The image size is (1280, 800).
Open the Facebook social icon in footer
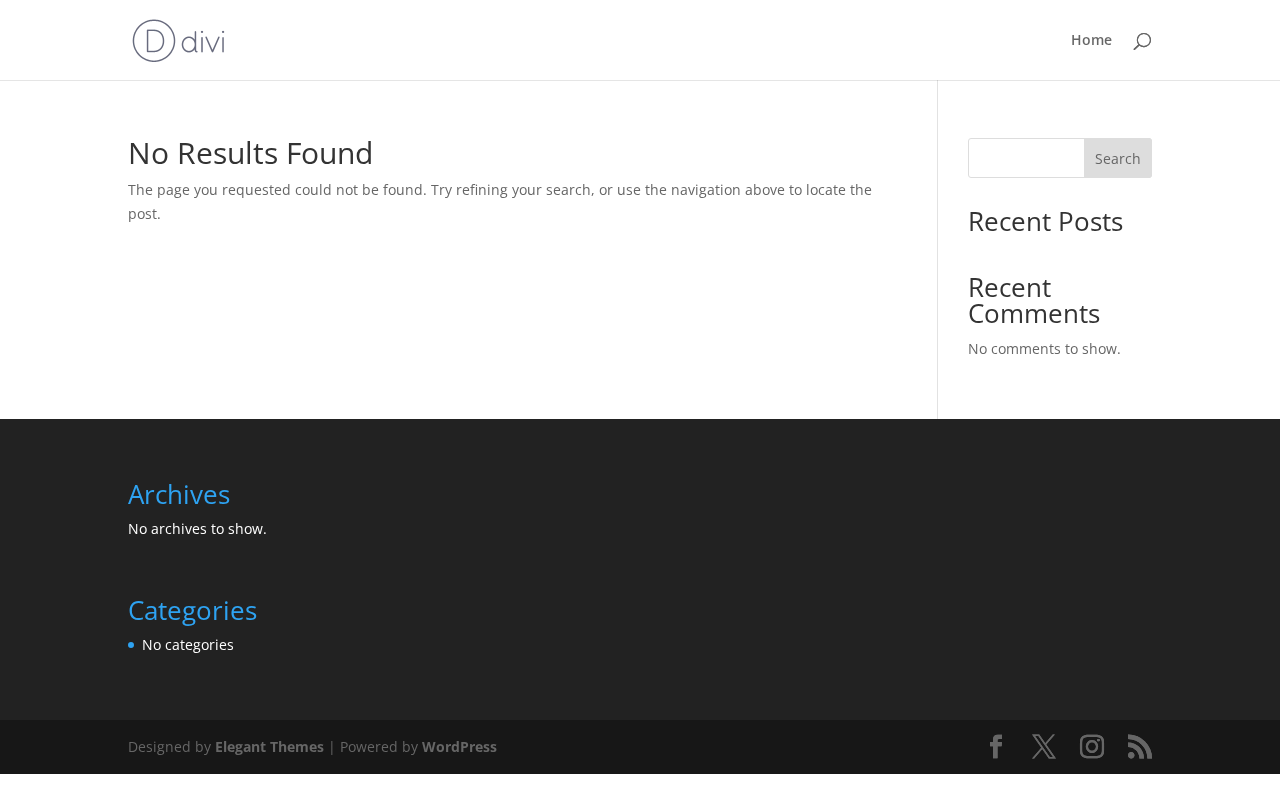(x=996, y=747)
